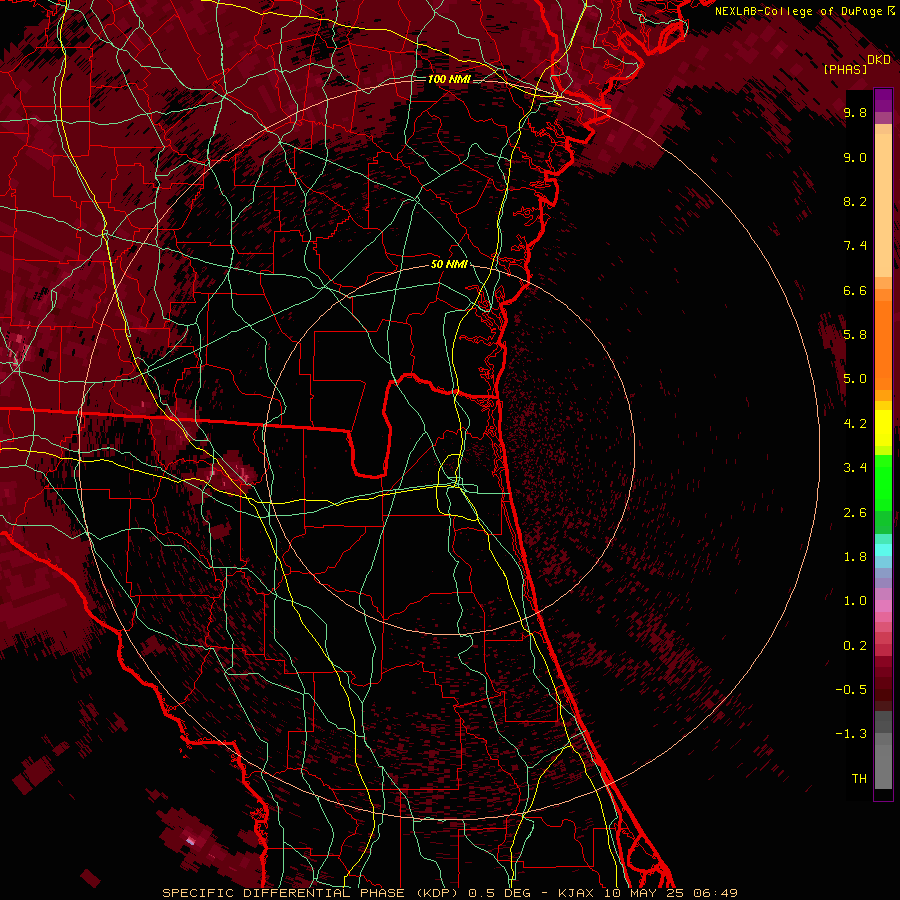Click the KJAX station identifier in the caption

point(578,893)
